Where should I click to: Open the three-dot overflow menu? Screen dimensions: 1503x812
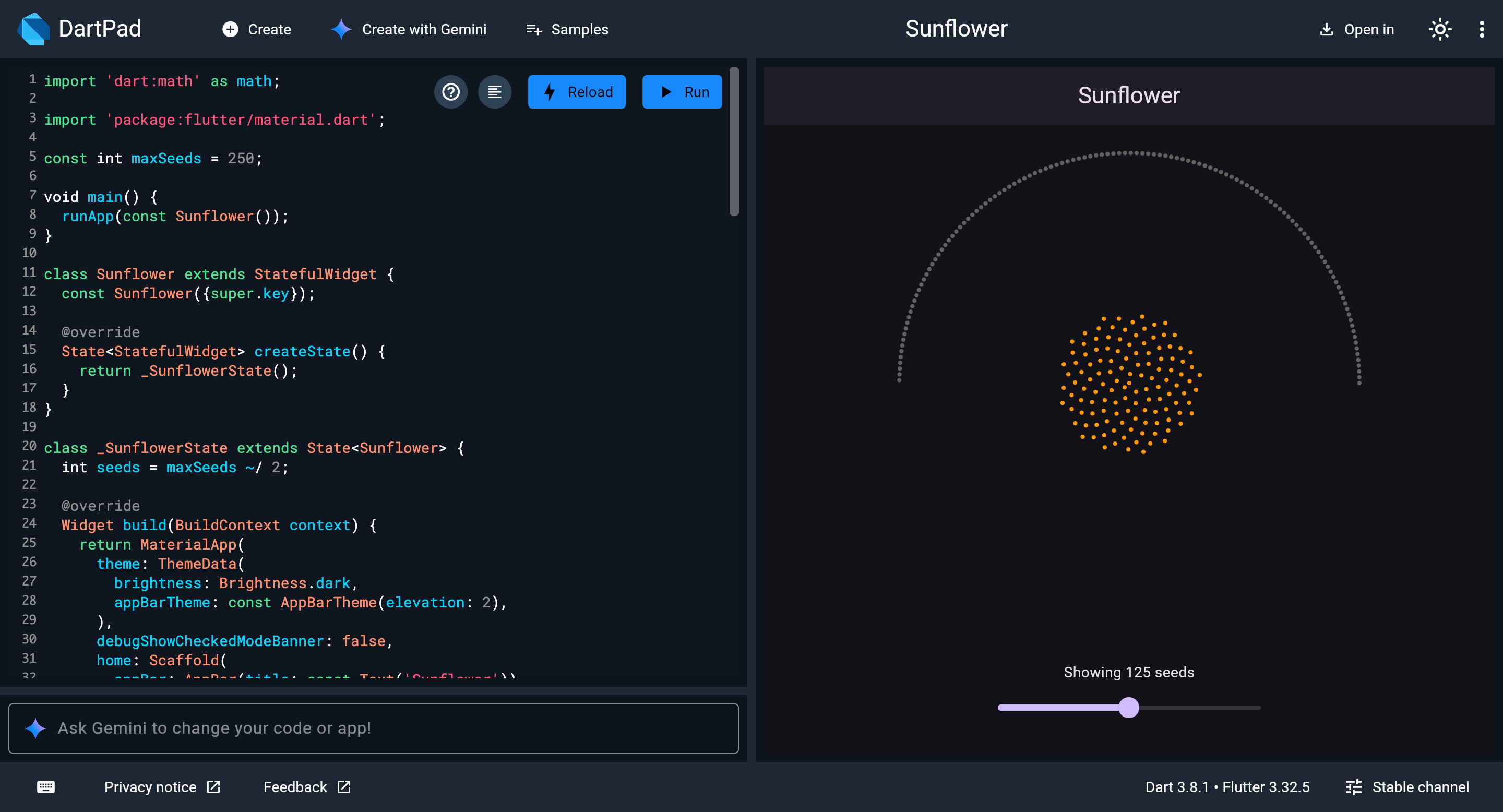tap(1482, 29)
